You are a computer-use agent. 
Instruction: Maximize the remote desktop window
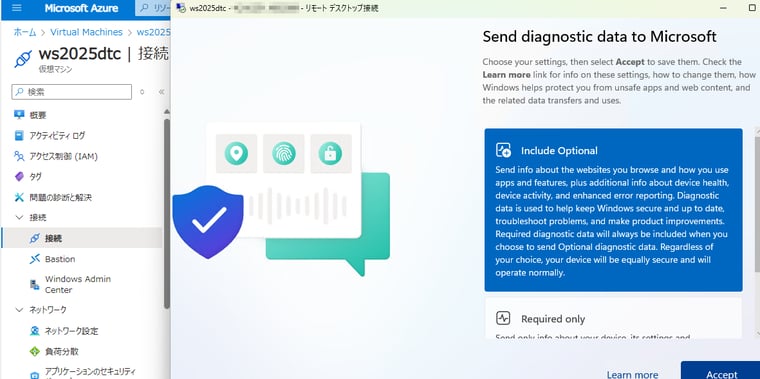point(752,8)
